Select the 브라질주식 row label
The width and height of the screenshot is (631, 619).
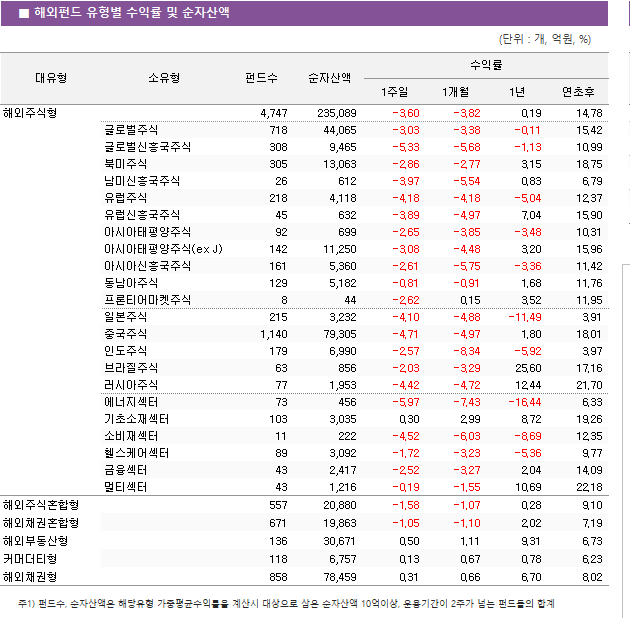131,368
